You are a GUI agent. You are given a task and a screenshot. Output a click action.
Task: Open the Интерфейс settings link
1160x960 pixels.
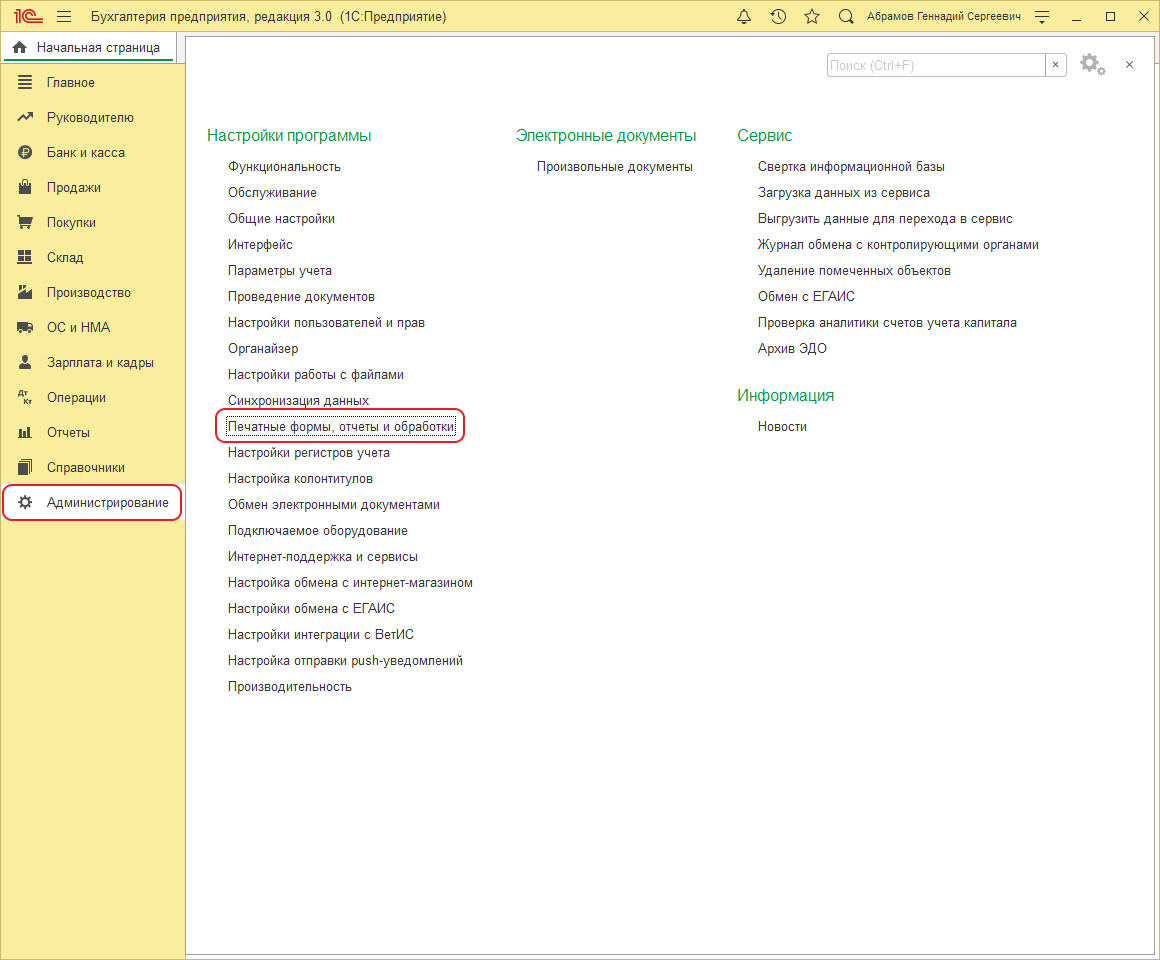(260, 244)
